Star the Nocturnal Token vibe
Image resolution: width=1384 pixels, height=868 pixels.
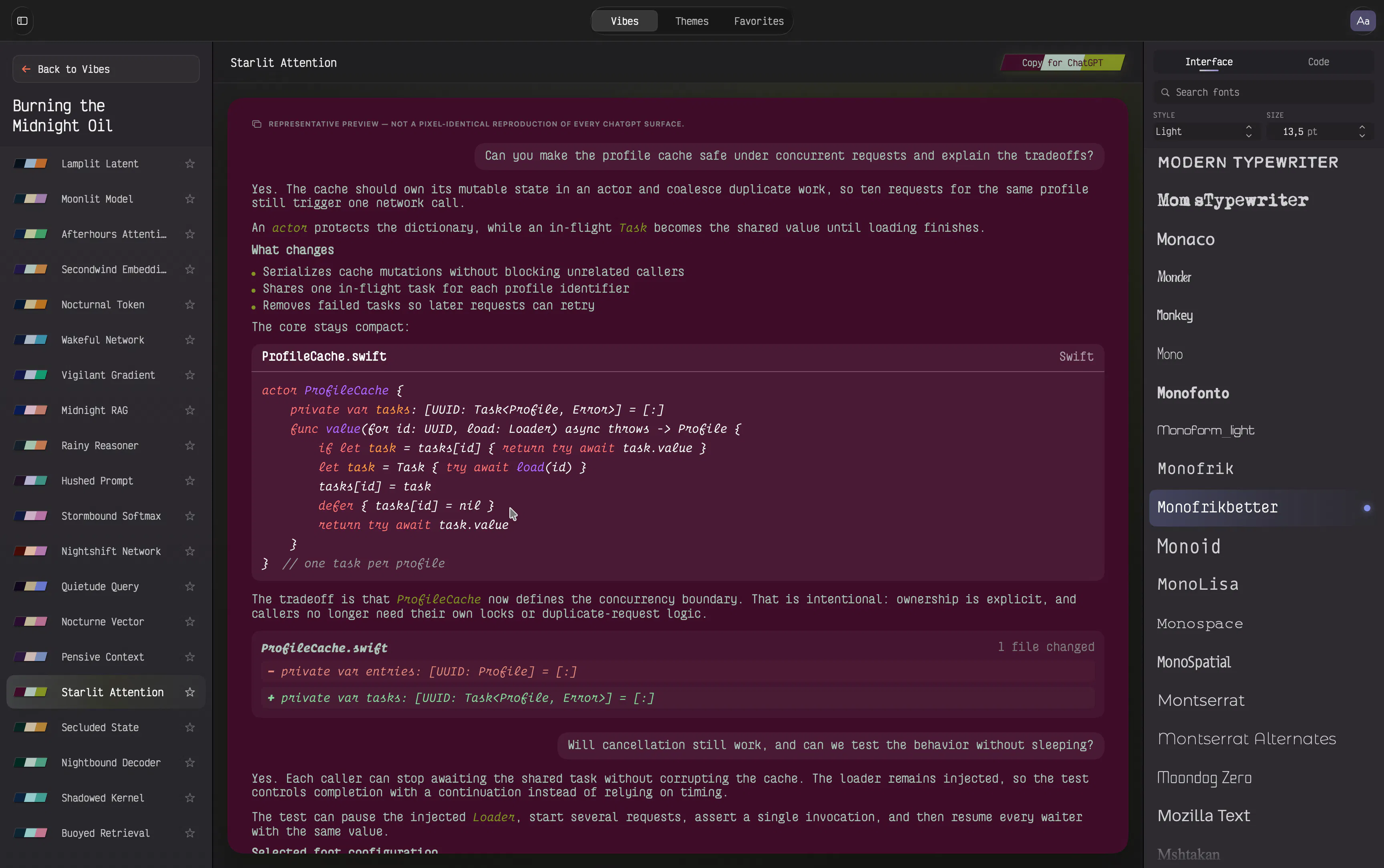pyautogui.click(x=190, y=304)
